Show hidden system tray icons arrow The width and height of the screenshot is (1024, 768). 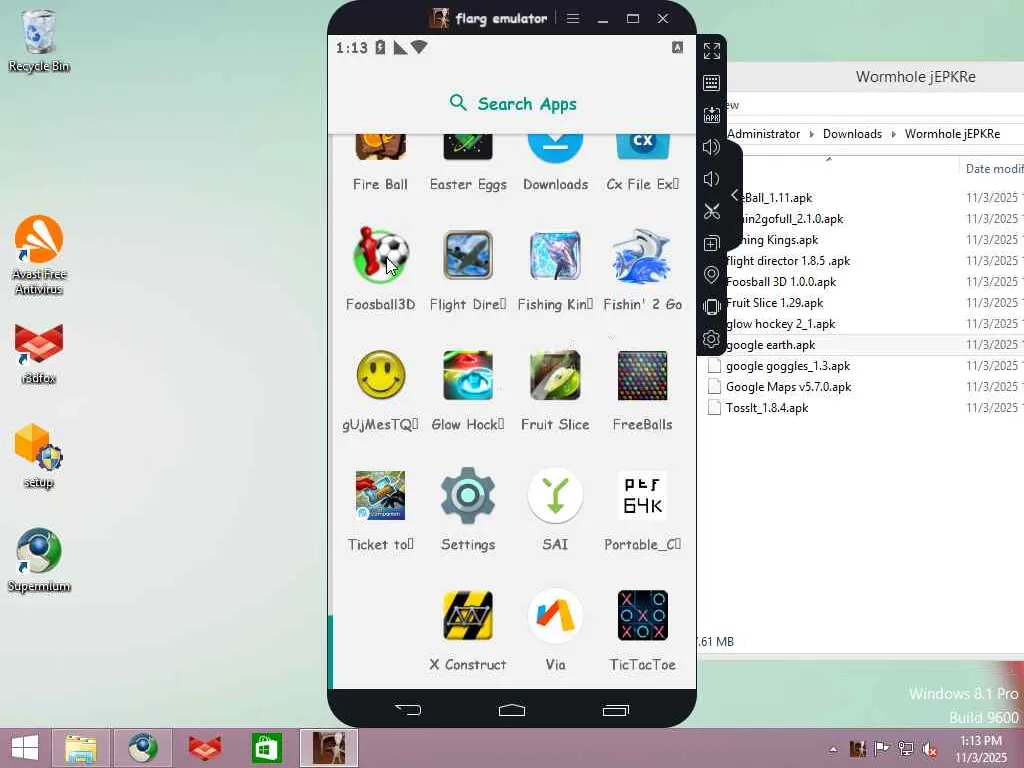[833, 749]
